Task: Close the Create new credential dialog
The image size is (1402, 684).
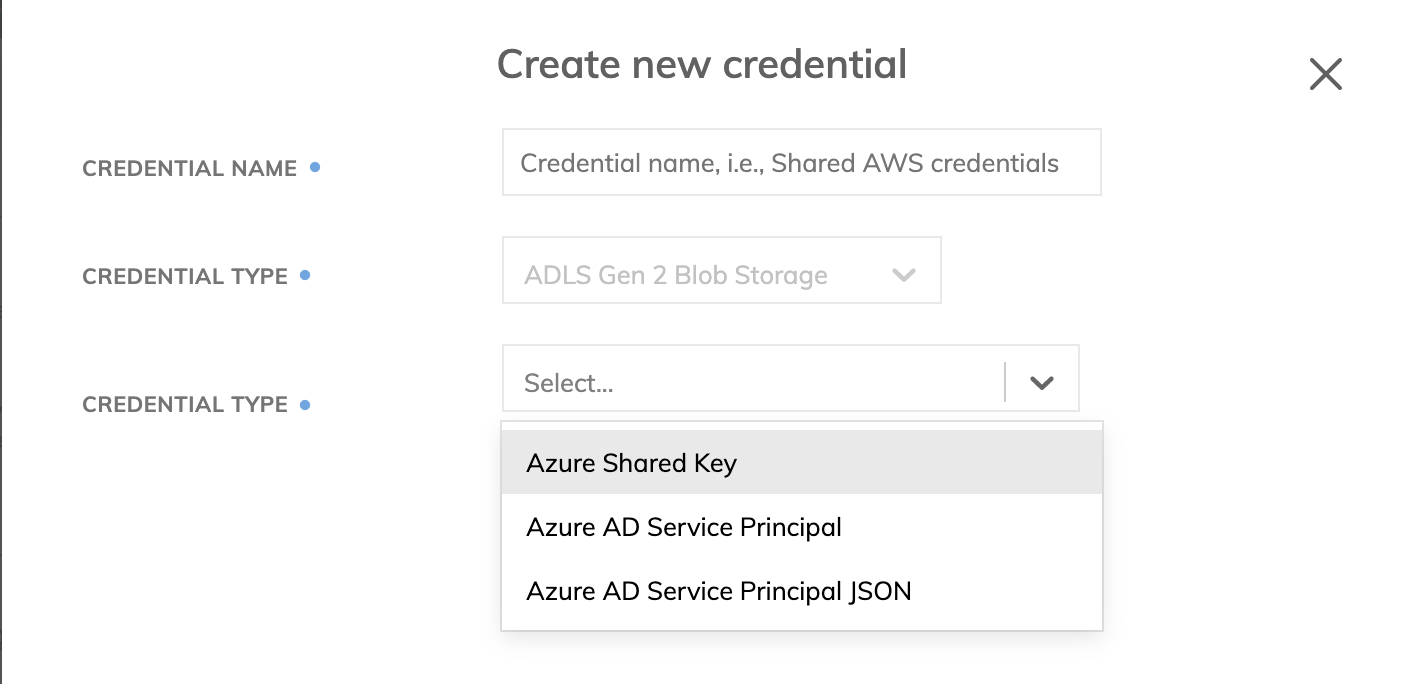Action: click(x=1325, y=74)
